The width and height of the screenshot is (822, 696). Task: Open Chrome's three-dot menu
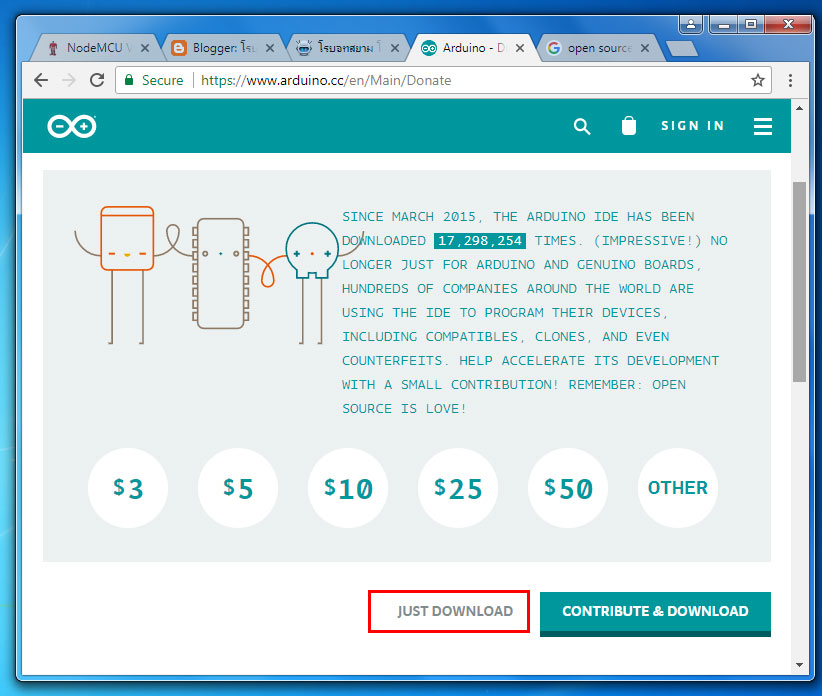[790, 80]
